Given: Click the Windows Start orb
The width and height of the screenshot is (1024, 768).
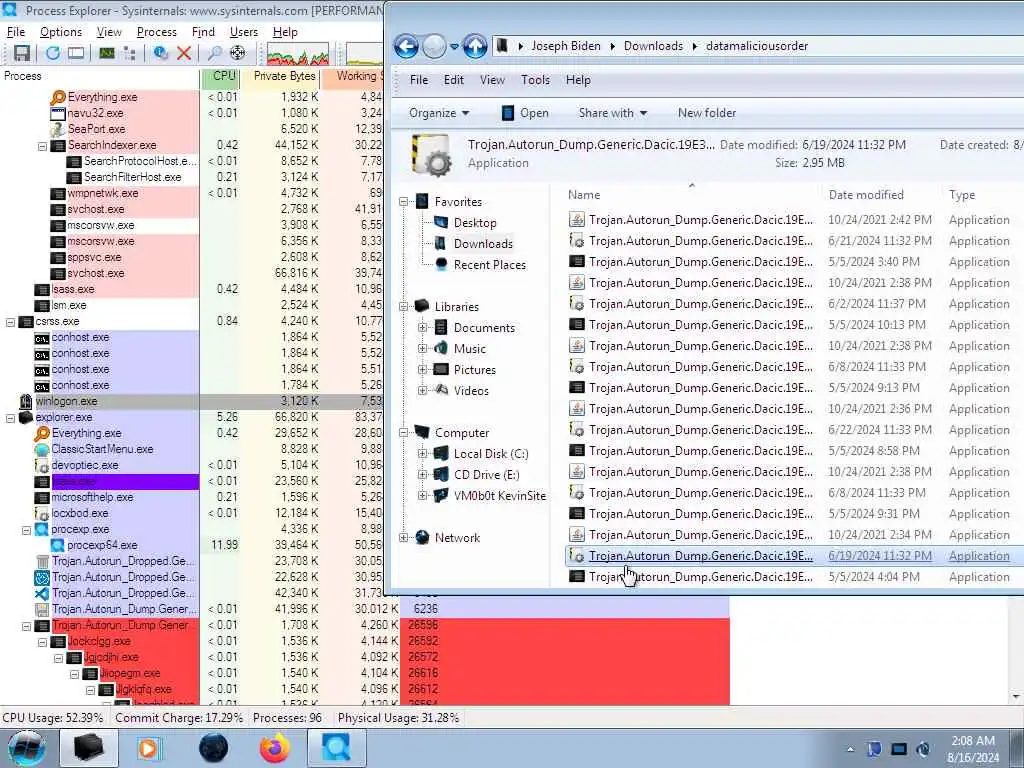Looking at the screenshot, I should coord(27,748).
